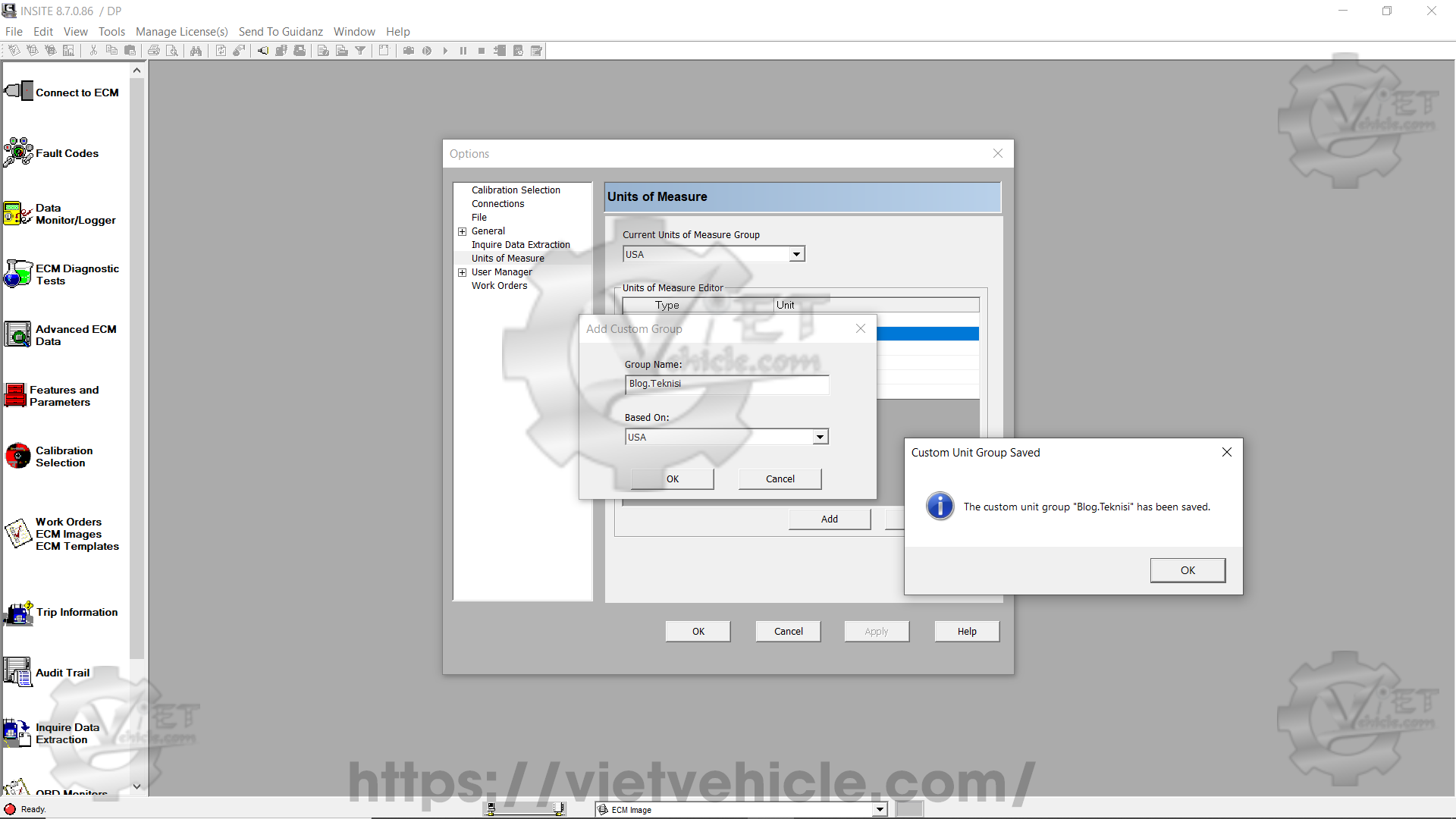Click the Connect to ECM sidebar icon
Screen dimensions: 1456x819
coord(19,92)
